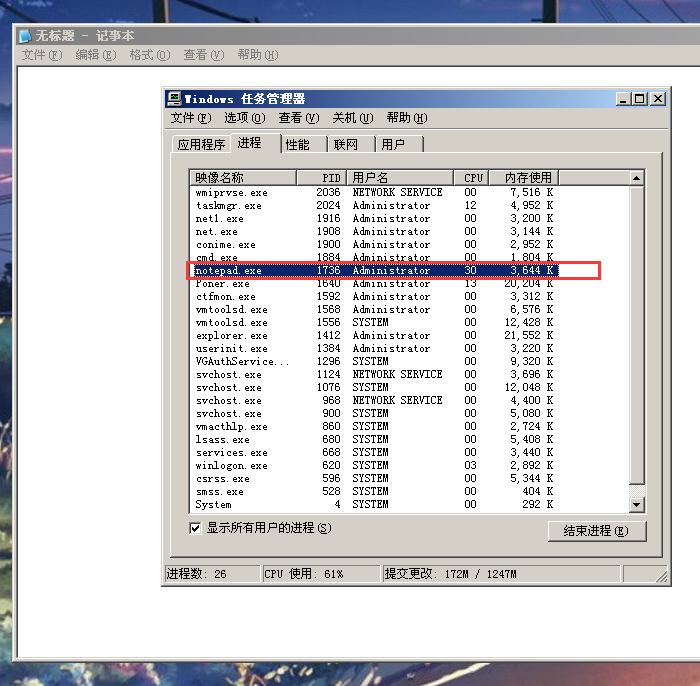This screenshot has height=686, width=700.
Task: Select the System process with PID 4
Action: click(x=375, y=504)
